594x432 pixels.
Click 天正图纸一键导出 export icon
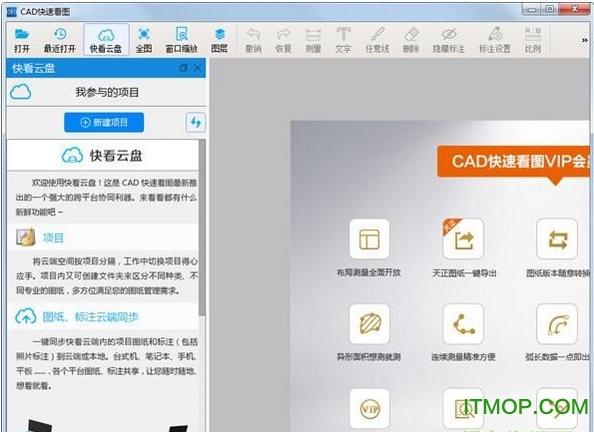(463, 239)
